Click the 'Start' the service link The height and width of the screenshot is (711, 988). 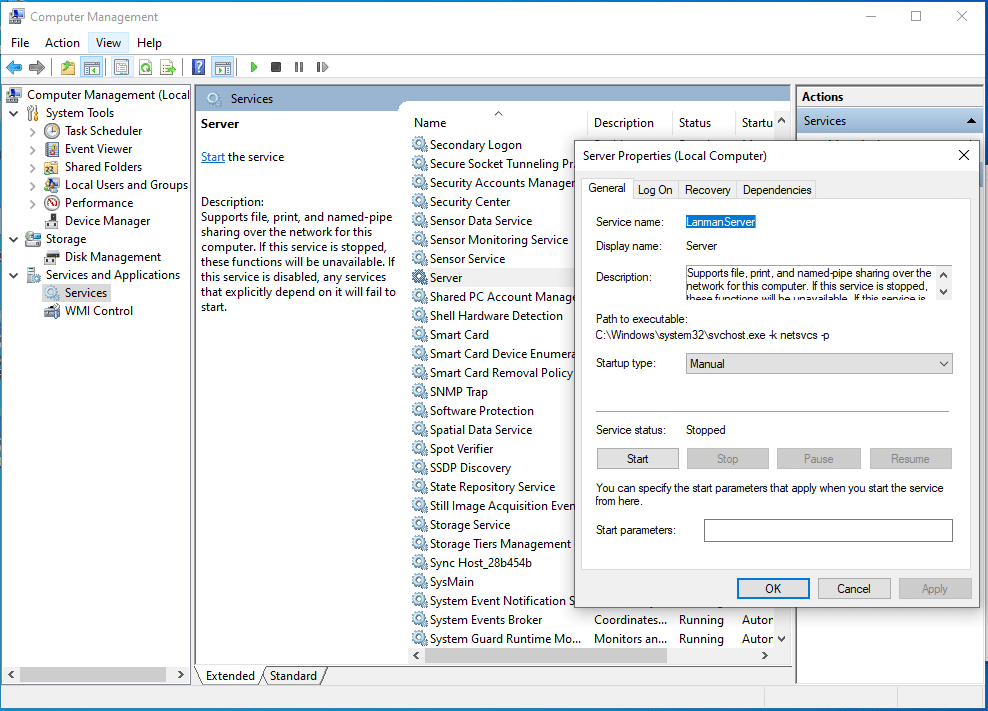point(213,157)
